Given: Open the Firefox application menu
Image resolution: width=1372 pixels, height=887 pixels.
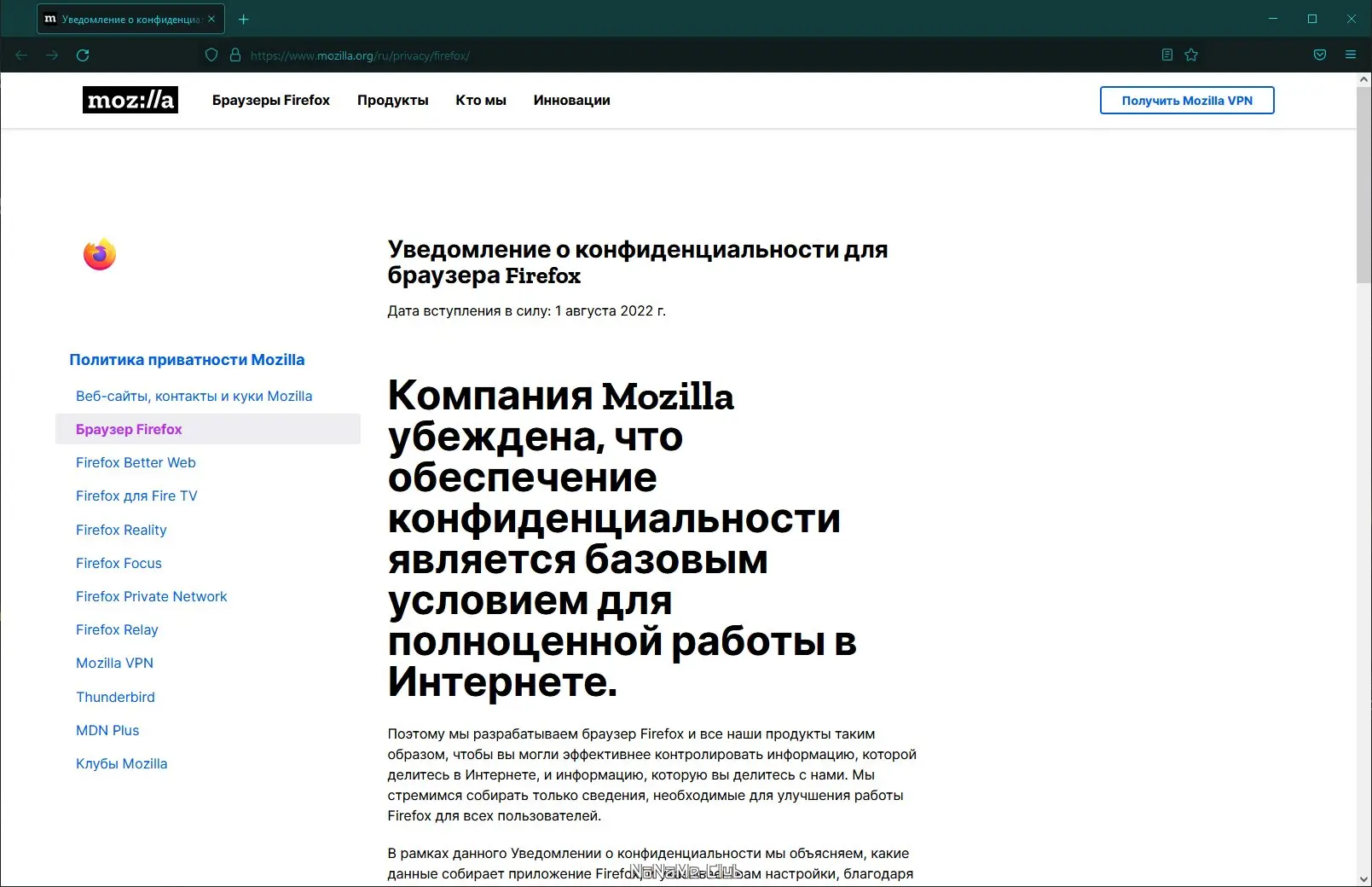Looking at the screenshot, I should 1350,54.
